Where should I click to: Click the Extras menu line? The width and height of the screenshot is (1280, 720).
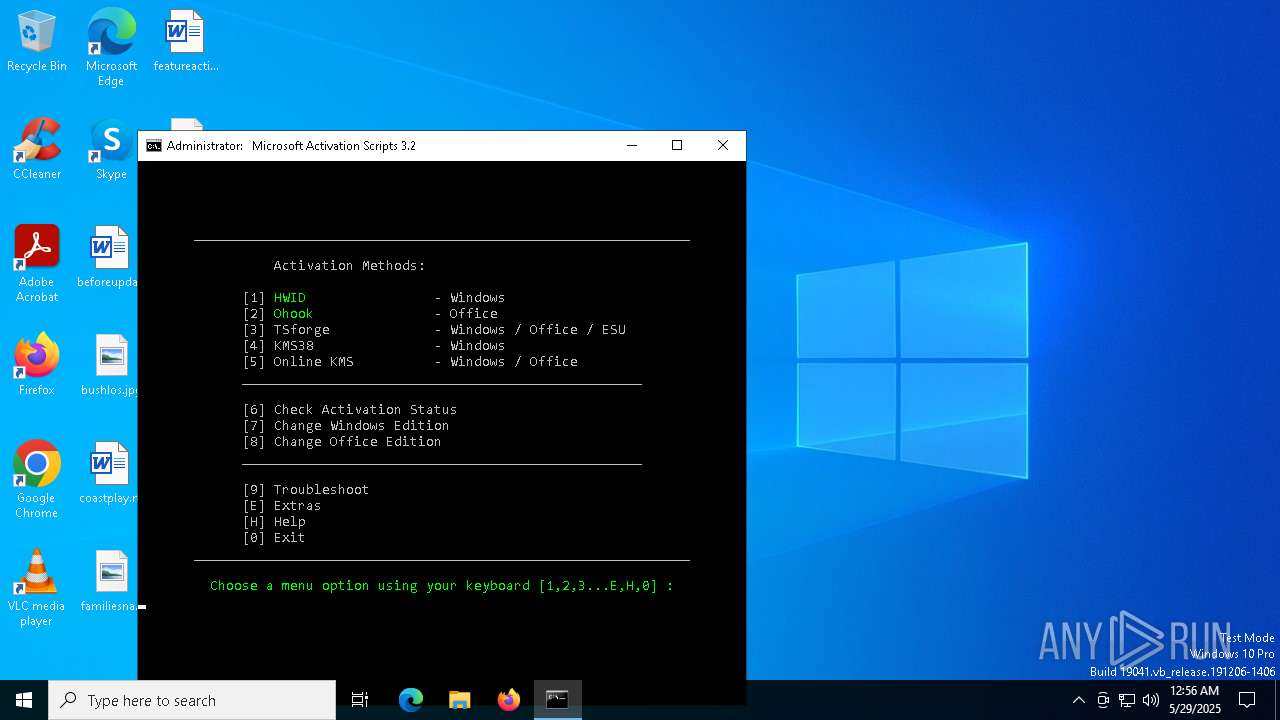pos(282,506)
